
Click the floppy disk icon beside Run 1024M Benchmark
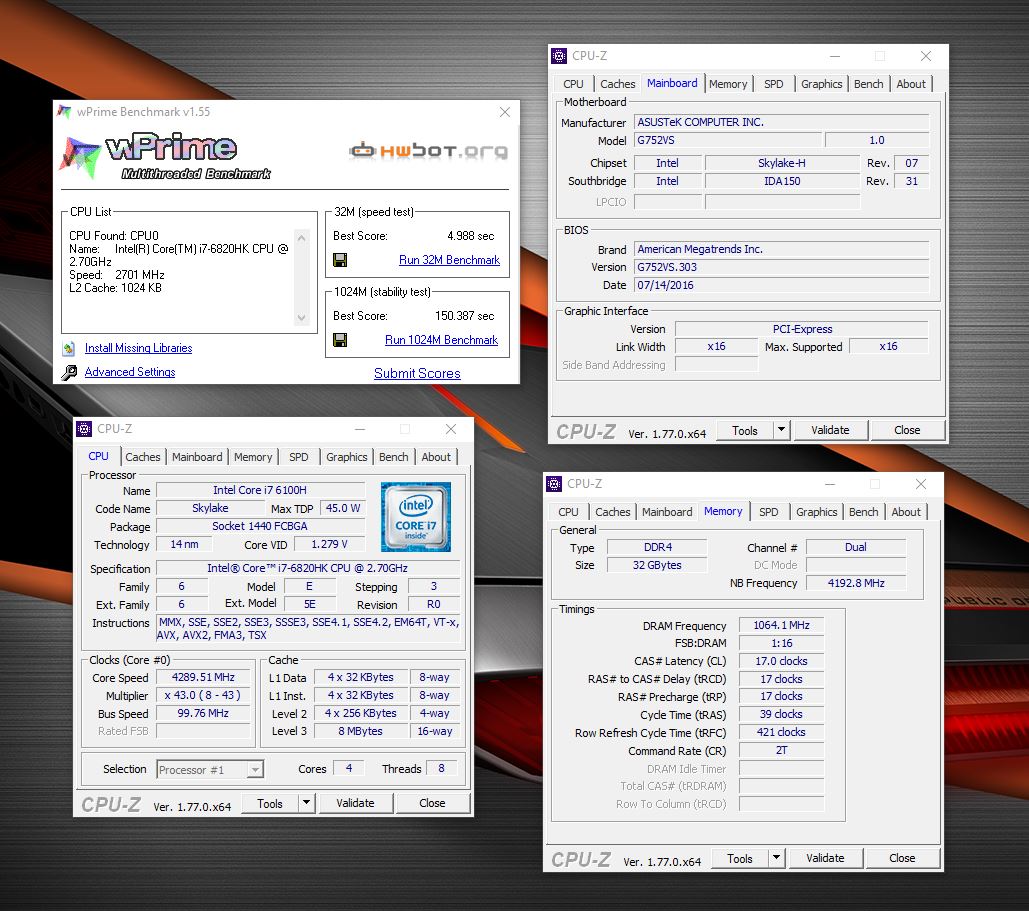tap(340, 340)
